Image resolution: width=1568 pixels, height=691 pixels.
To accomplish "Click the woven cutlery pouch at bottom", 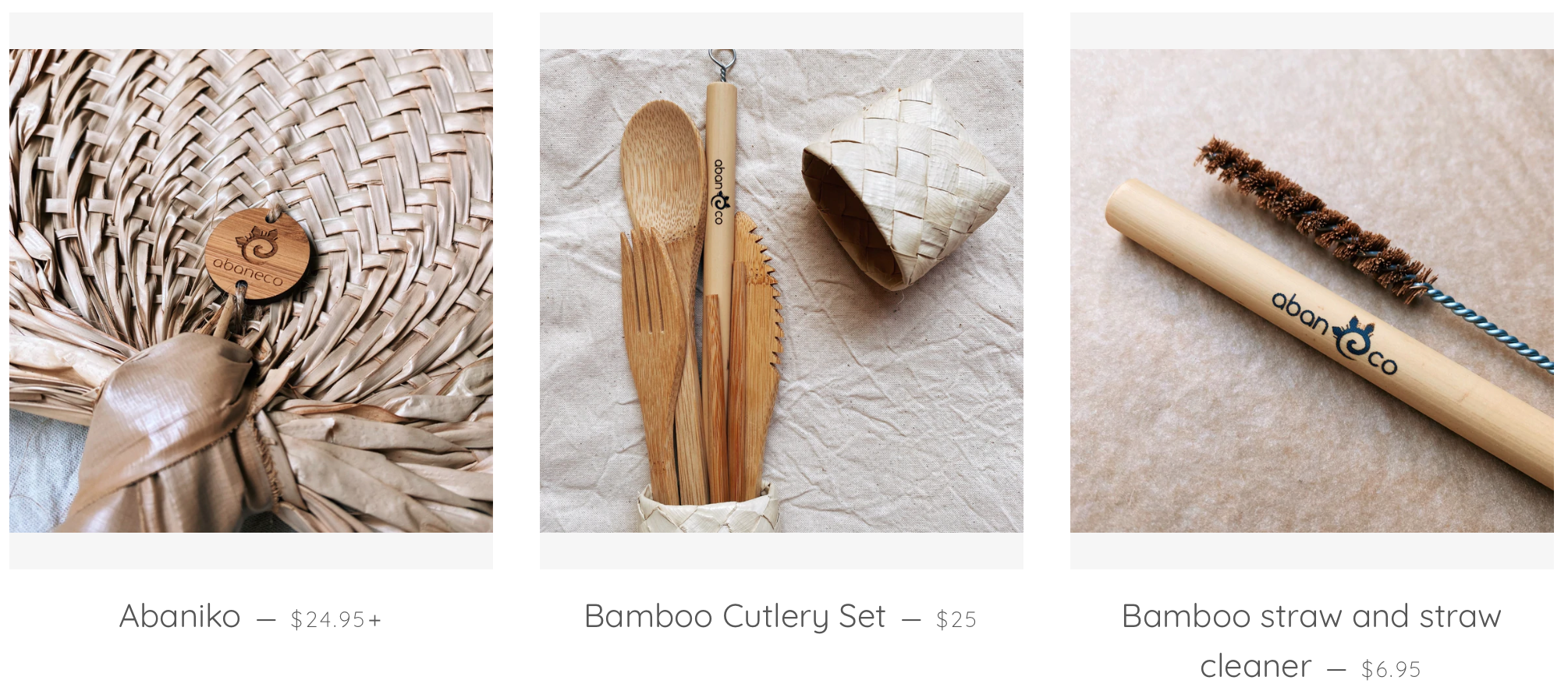I will coord(708,509).
